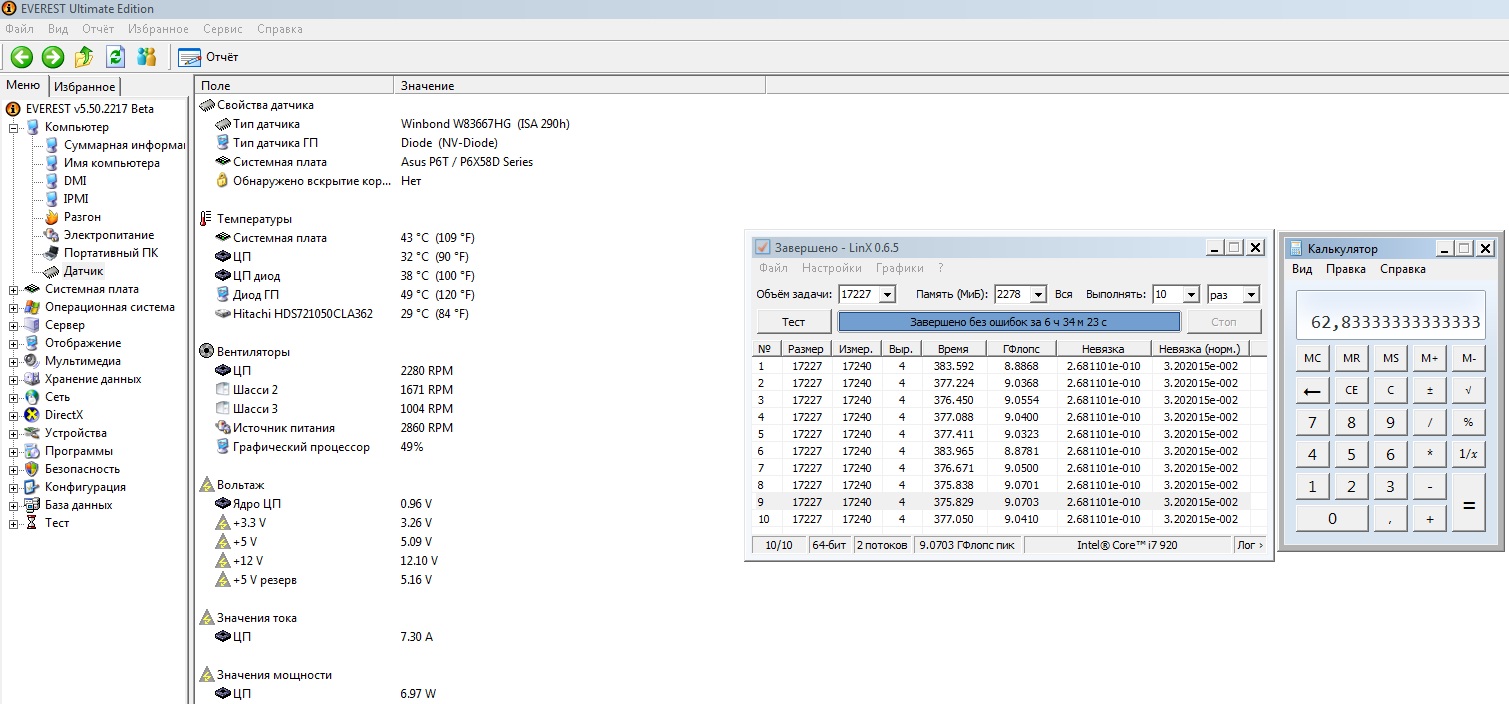1509x704 pixels.
Task: Expand the DirectX tree branch
Action: pyautogui.click(x=14, y=416)
